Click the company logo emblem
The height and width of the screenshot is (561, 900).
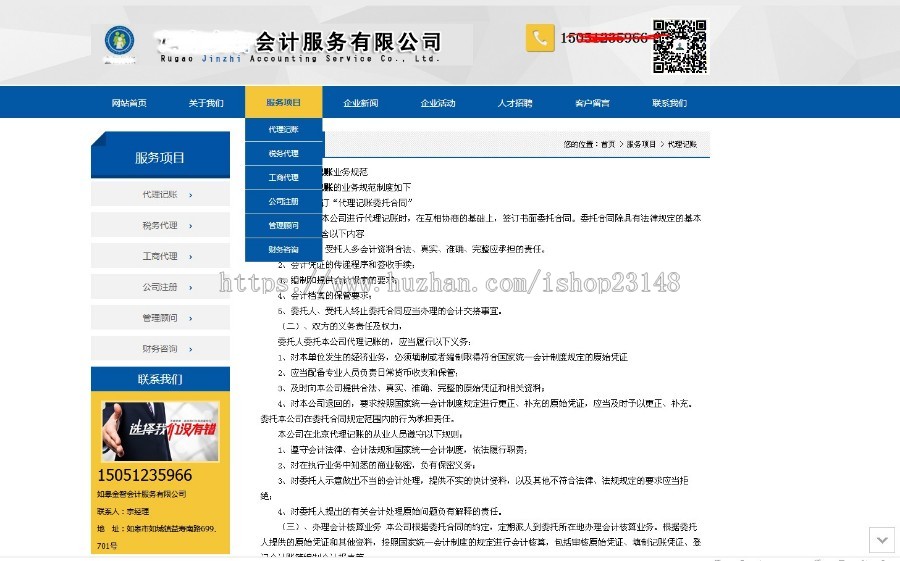tap(119, 41)
